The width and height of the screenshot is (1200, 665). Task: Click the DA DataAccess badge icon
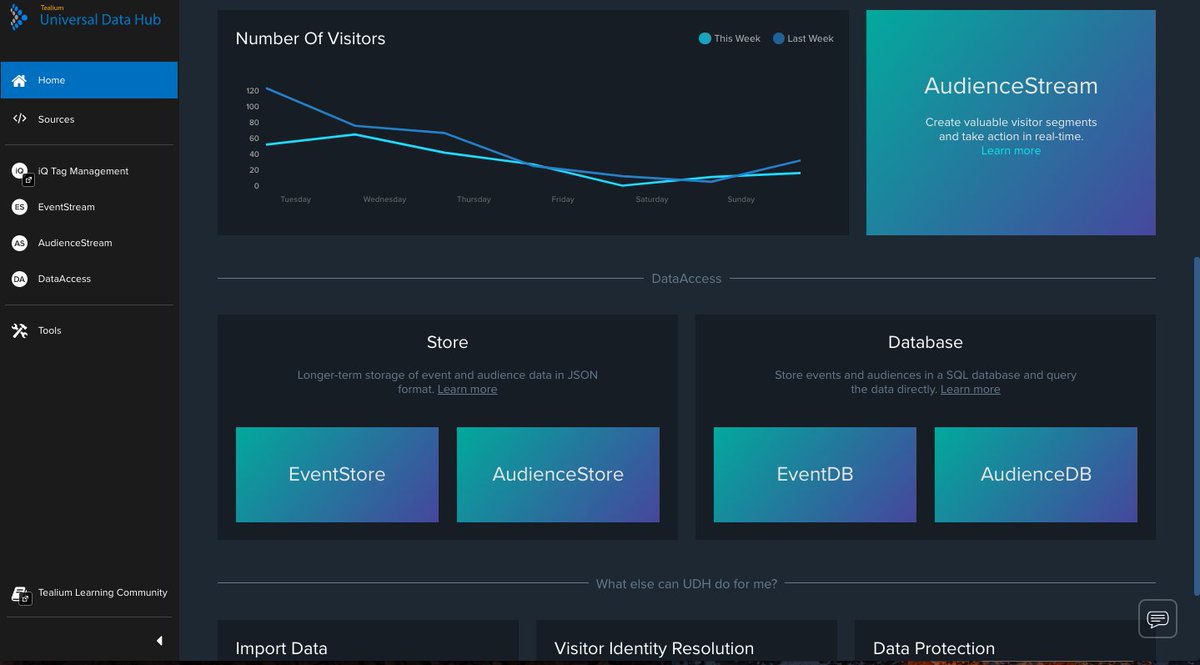click(x=19, y=279)
